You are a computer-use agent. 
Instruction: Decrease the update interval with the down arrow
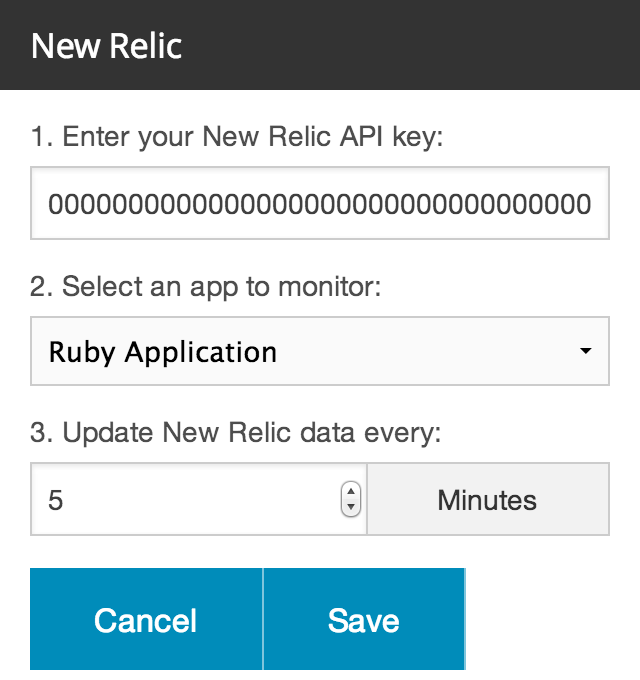351,507
